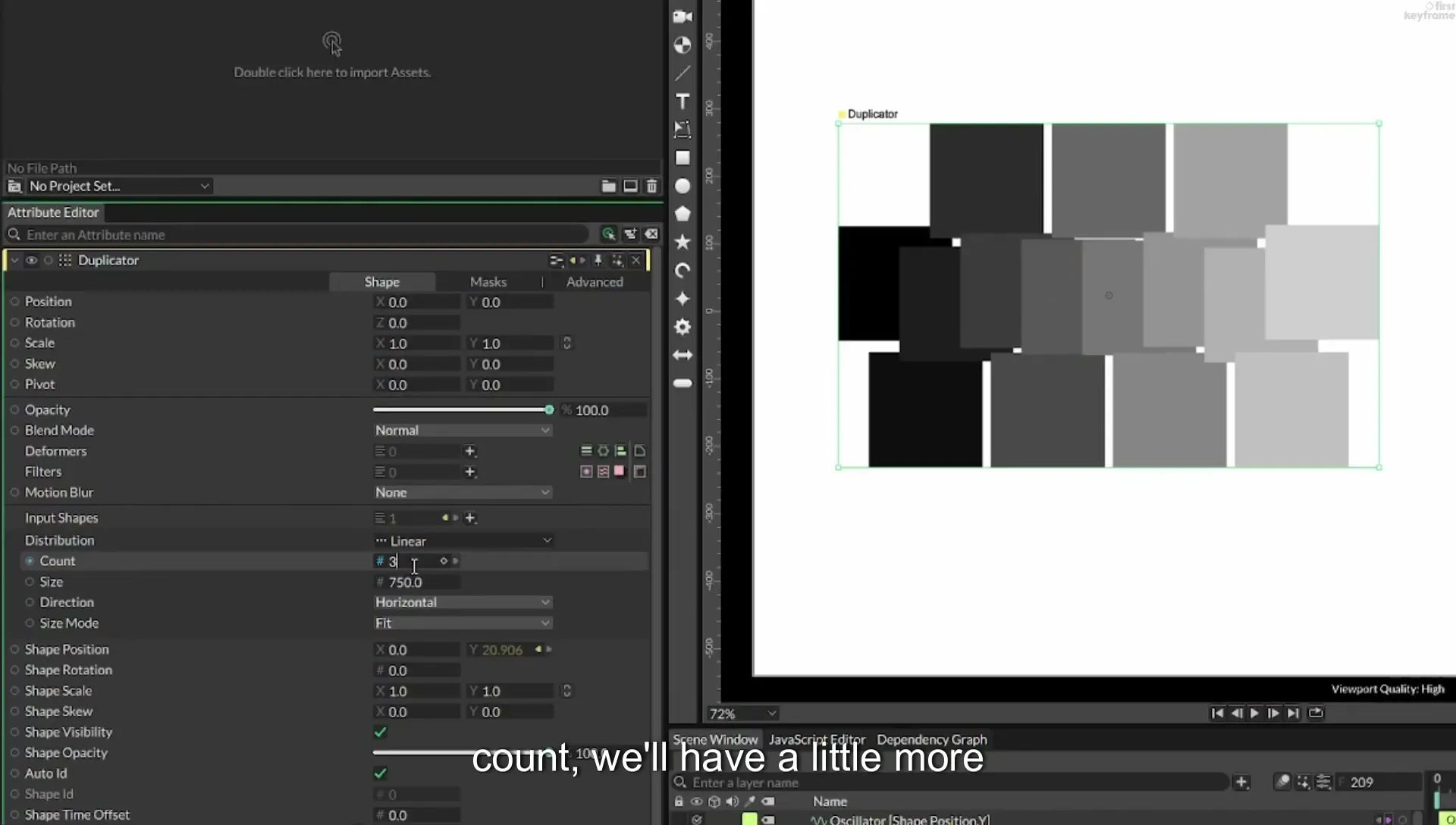Click the Shape Opacity slider track

tap(463, 752)
